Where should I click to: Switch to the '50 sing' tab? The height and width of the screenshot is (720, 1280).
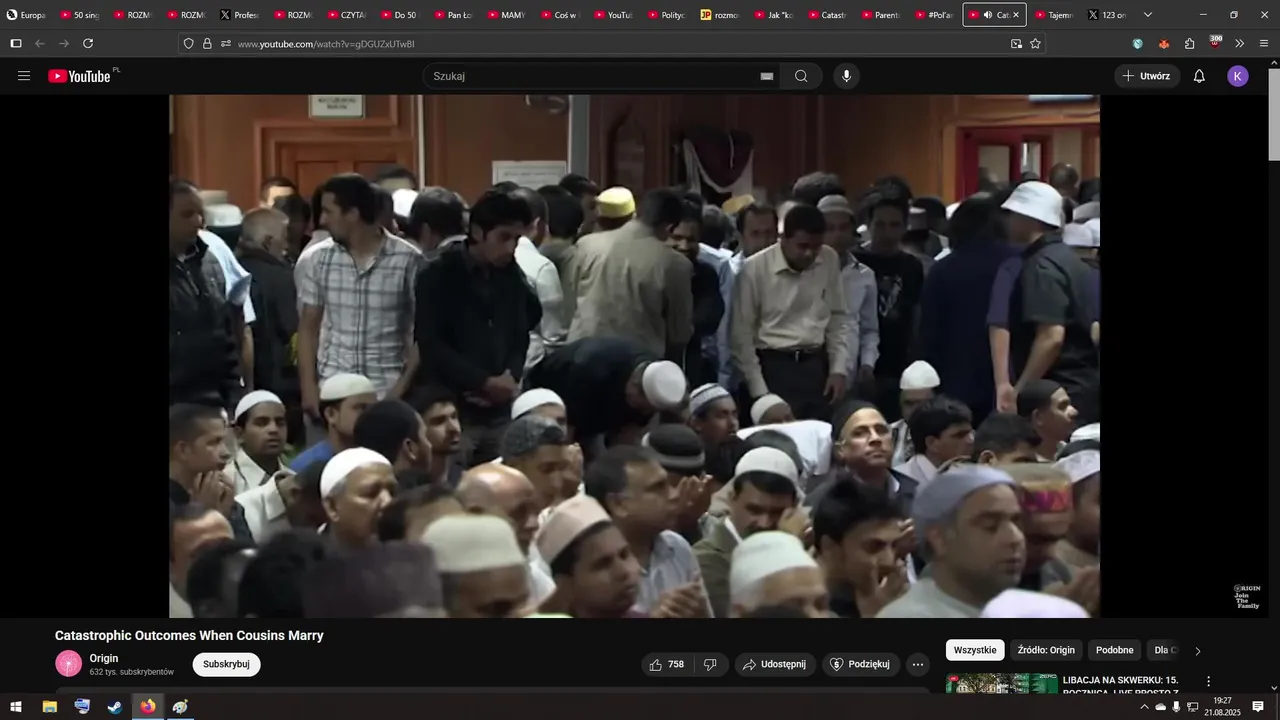[79, 15]
